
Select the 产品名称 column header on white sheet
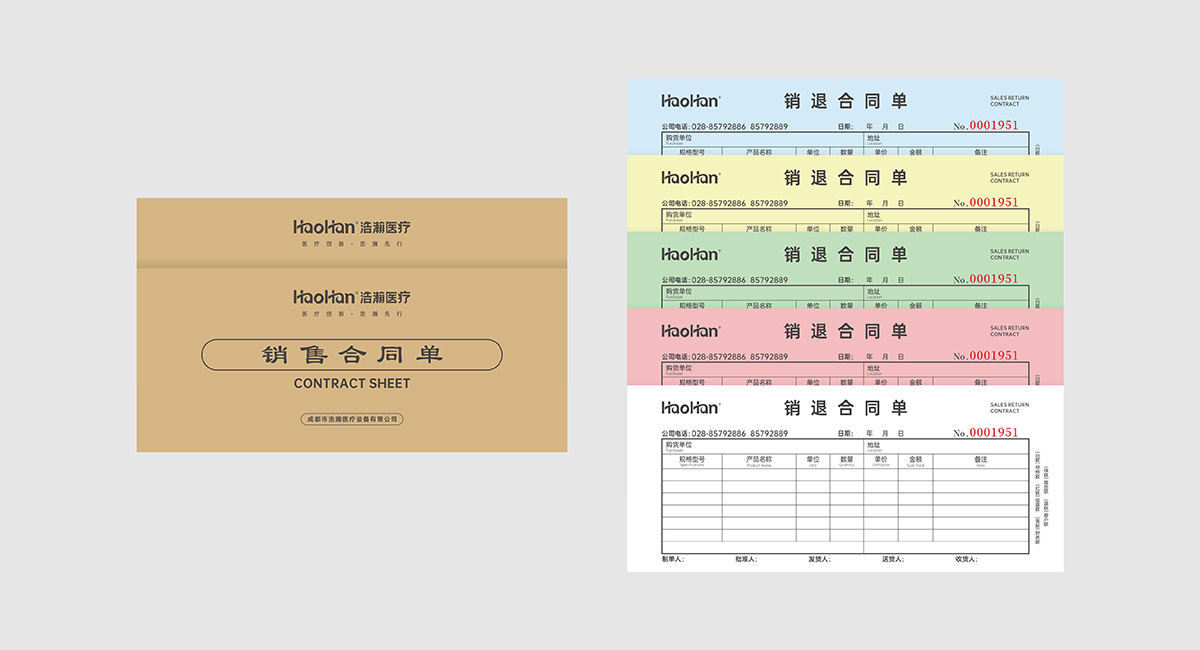(x=759, y=461)
